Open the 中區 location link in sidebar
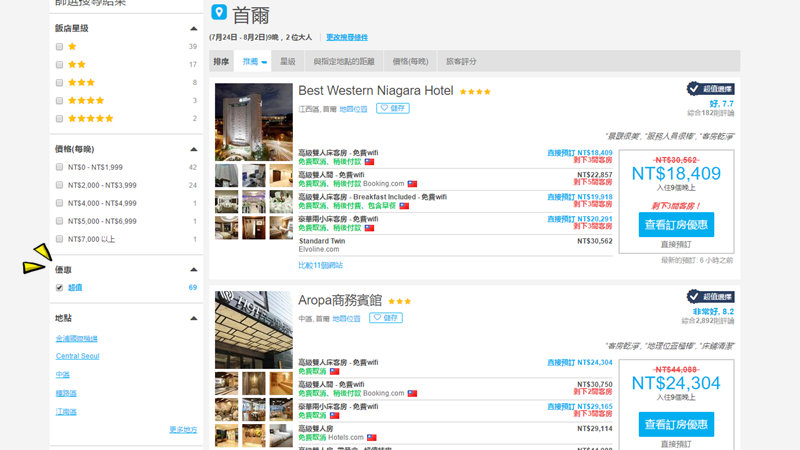Image resolution: width=800 pixels, height=450 pixels. [x=62, y=374]
